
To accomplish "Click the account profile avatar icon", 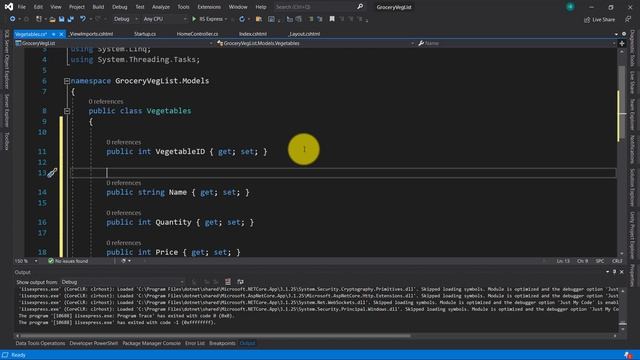I will pyautogui.click(x=570, y=7).
